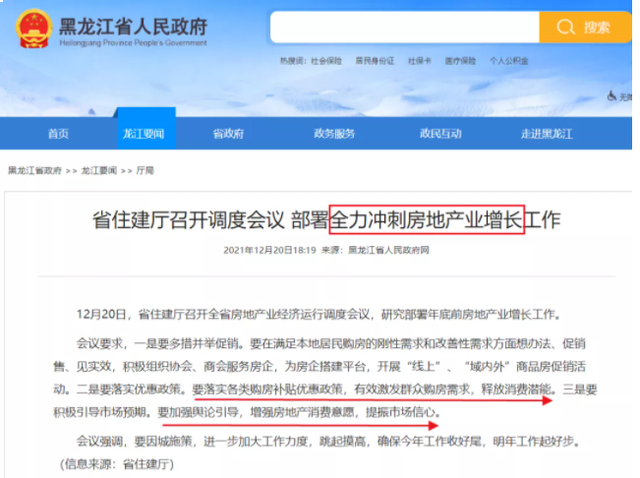This screenshot has width=640, height=478.
Task: Click the accessibility wheelchair icon
Action: [x=611, y=96]
